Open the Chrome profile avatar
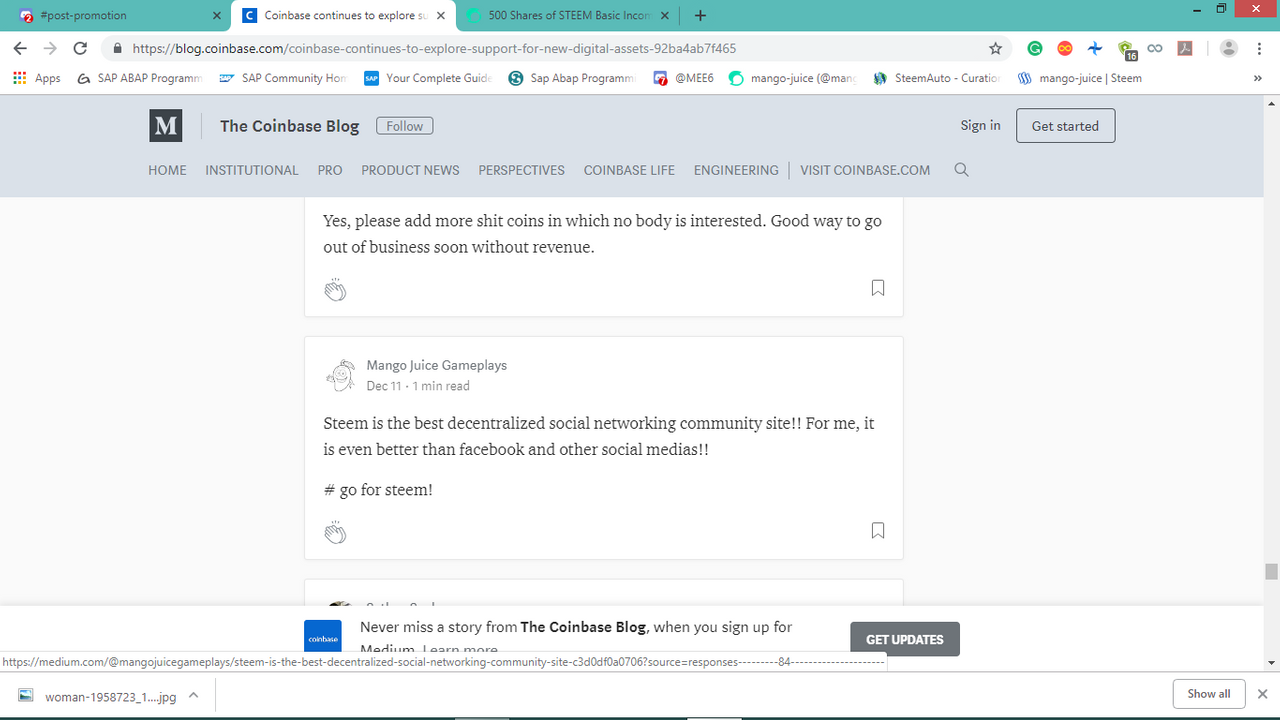1280x720 pixels. [1229, 48]
